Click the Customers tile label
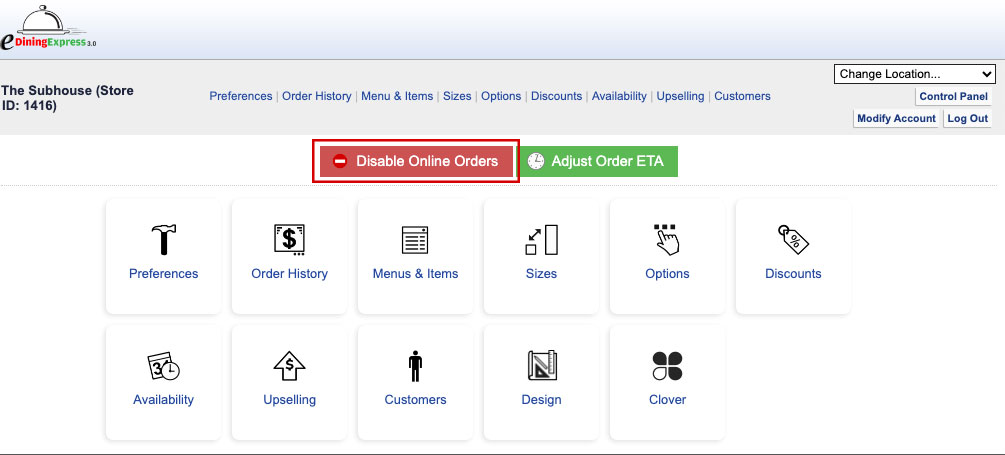This screenshot has height=455, width=1005. tap(415, 400)
